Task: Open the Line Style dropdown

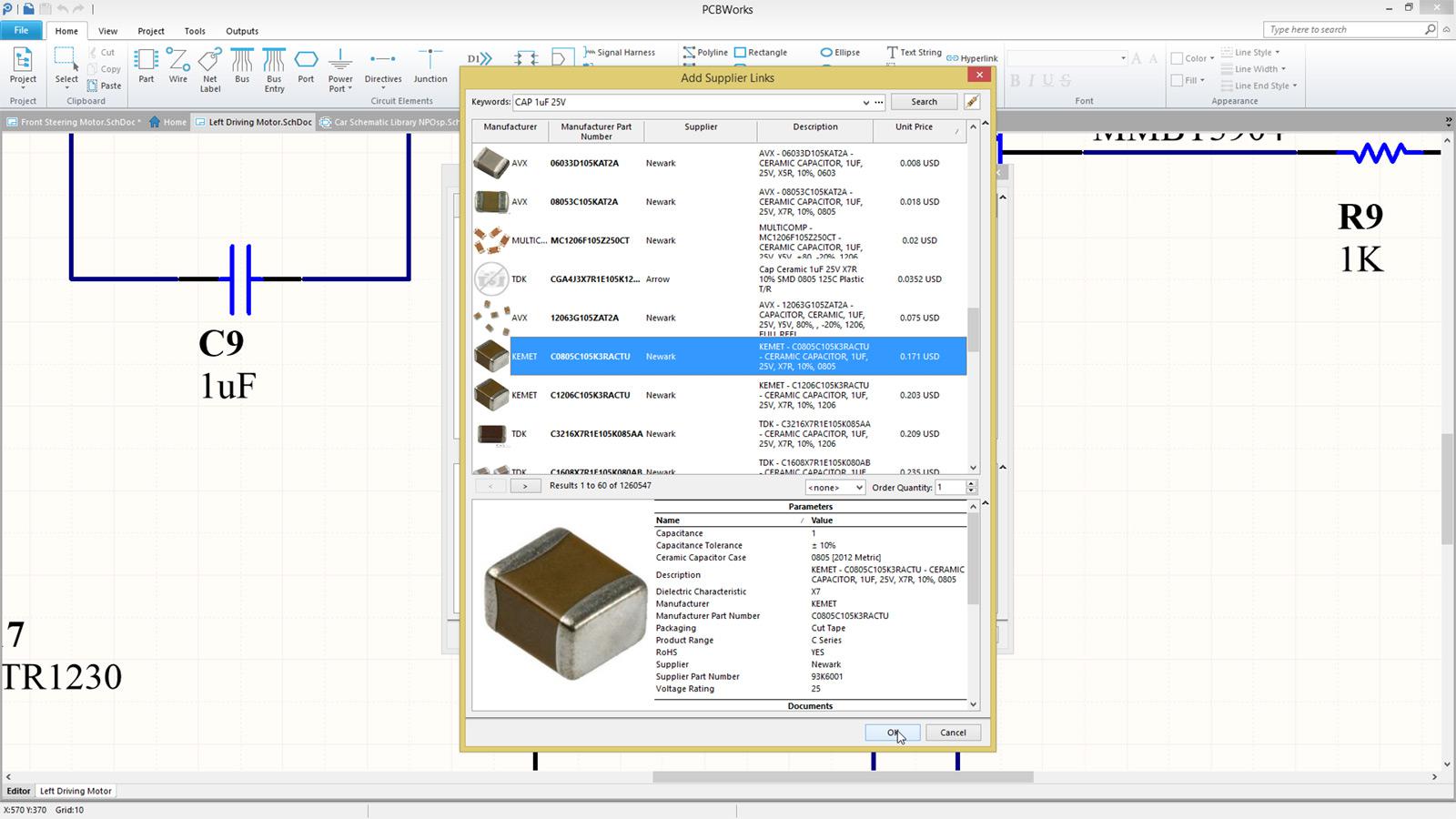Action: [1254, 52]
